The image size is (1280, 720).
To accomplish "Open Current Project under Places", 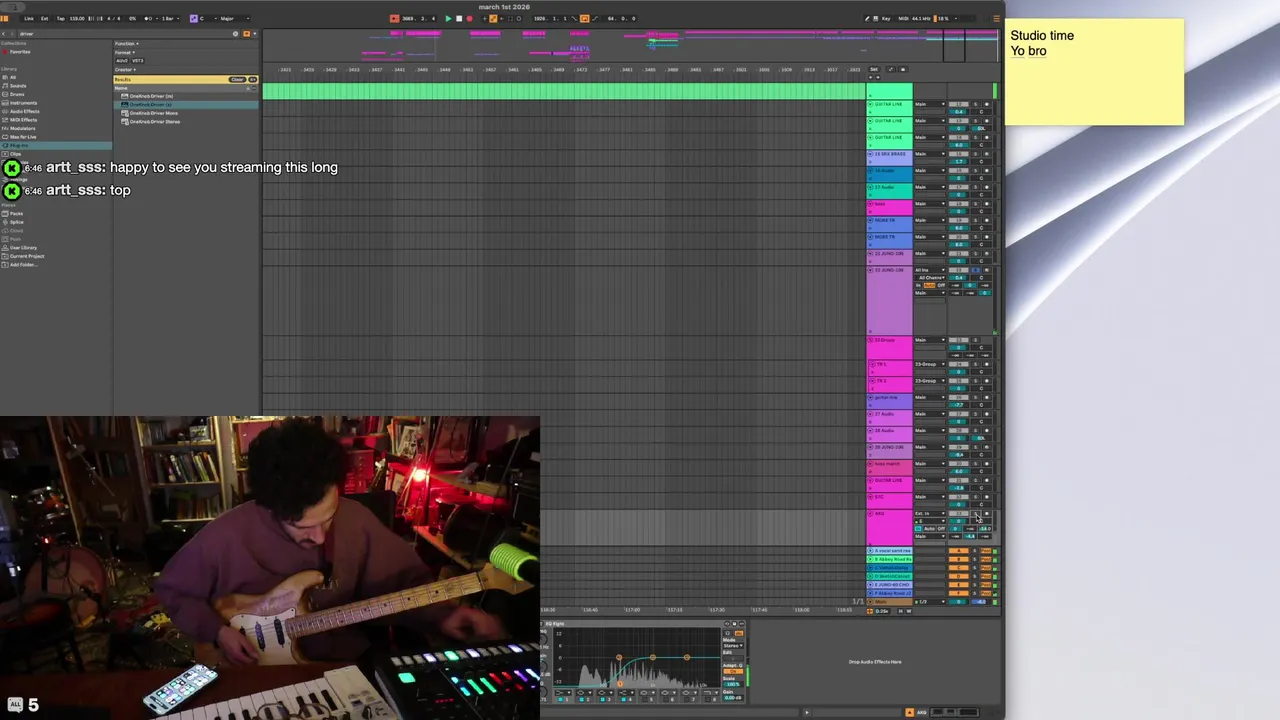I will (26, 256).
